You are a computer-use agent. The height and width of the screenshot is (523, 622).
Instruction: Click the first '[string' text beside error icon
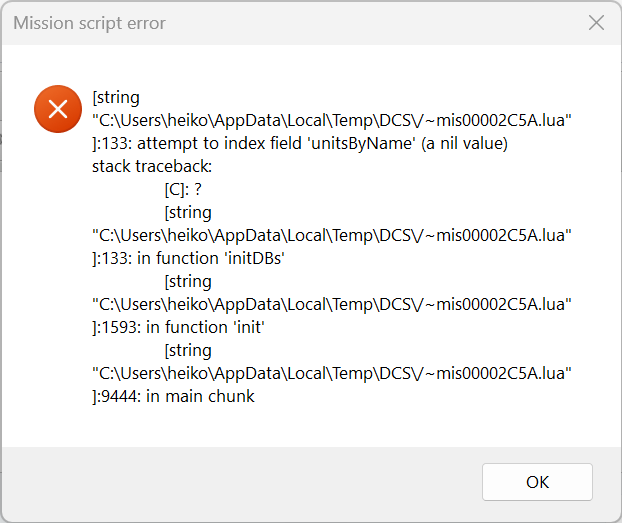(115, 98)
